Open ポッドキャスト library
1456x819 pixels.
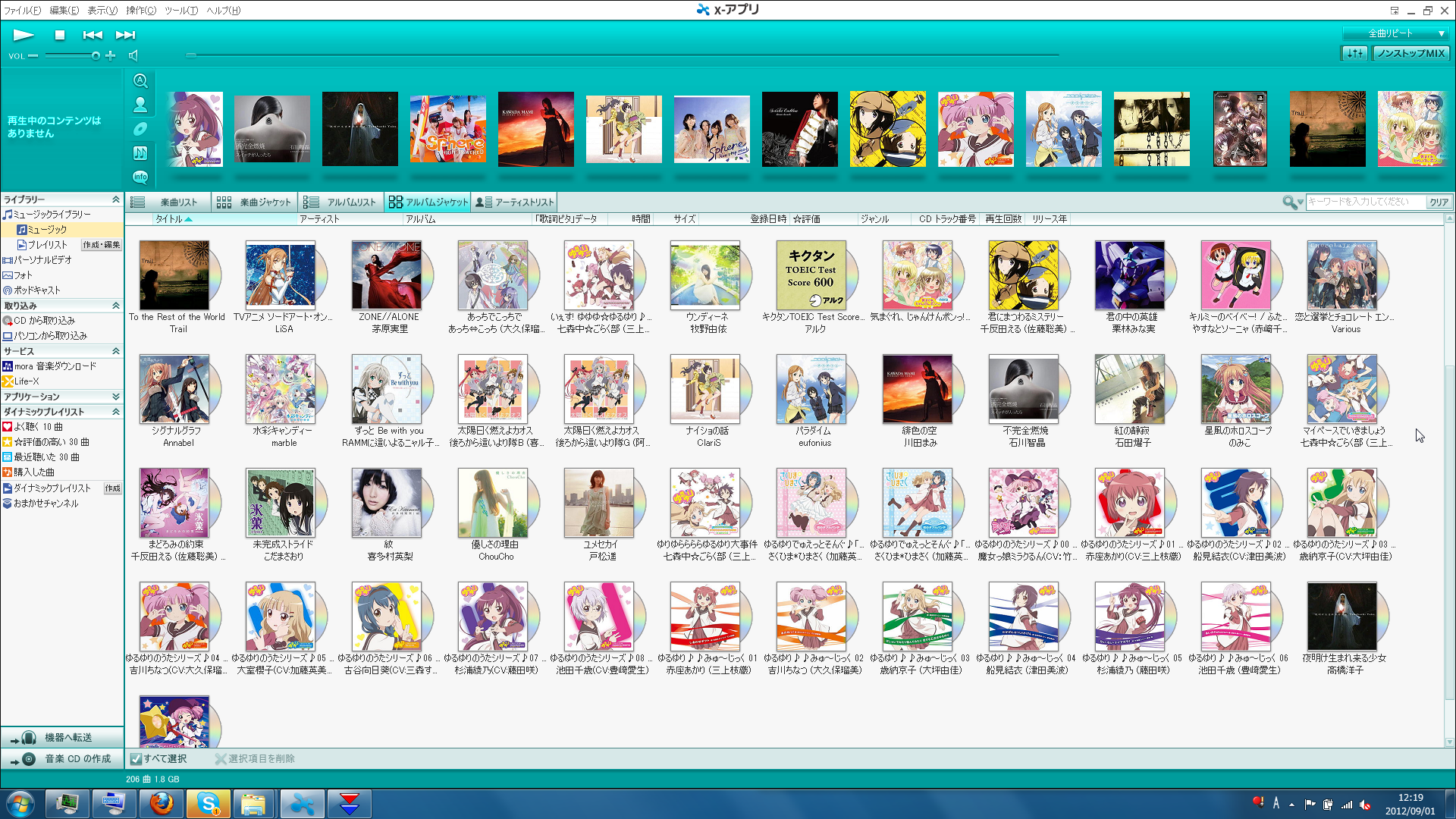pos(37,290)
